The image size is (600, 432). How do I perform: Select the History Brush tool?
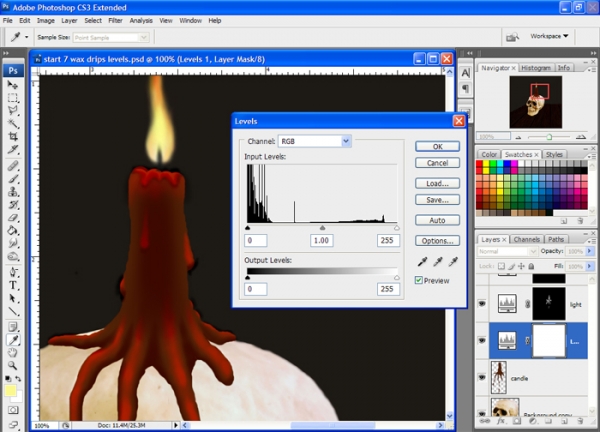point(13,205)
